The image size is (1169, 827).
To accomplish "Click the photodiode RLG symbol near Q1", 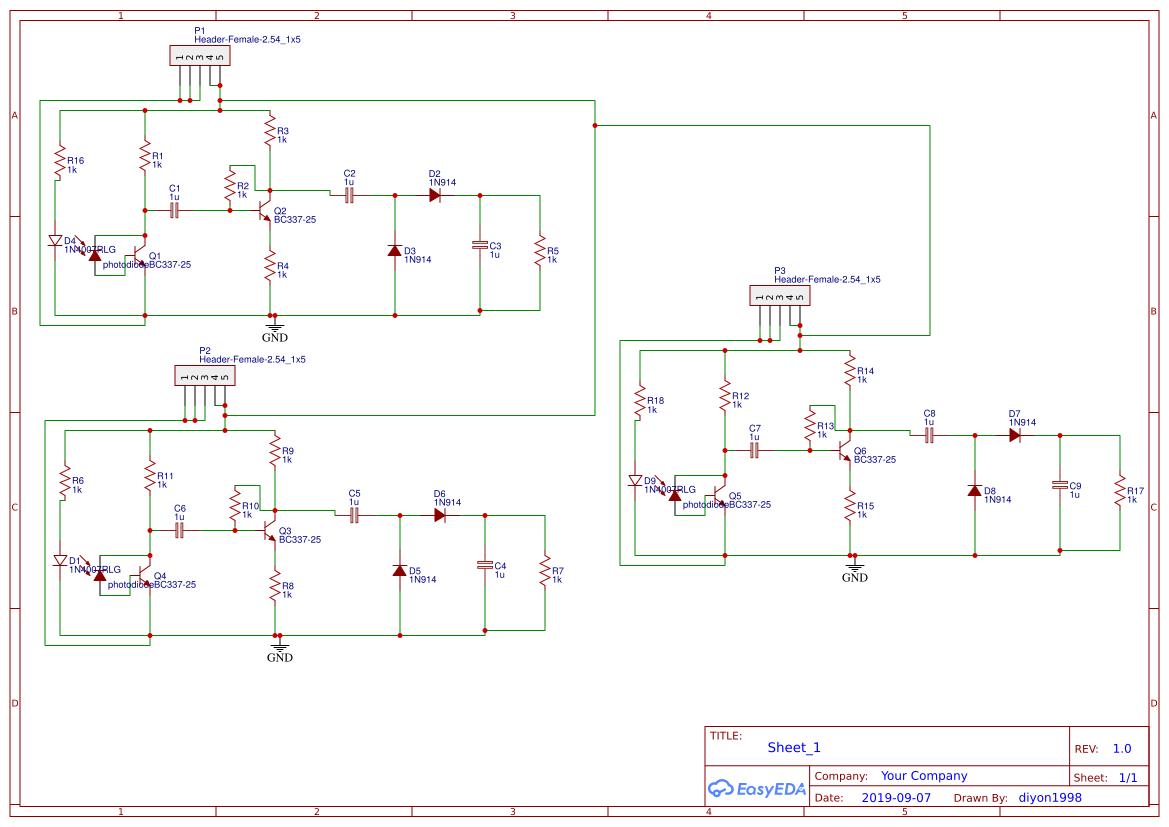I will [x=95, y=256].
